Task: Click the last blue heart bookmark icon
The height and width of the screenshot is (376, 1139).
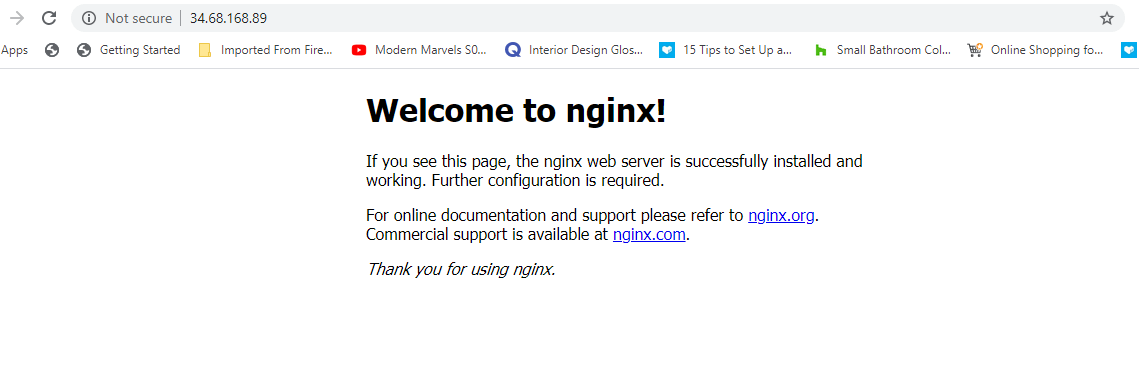Action: pos(1129,50)
